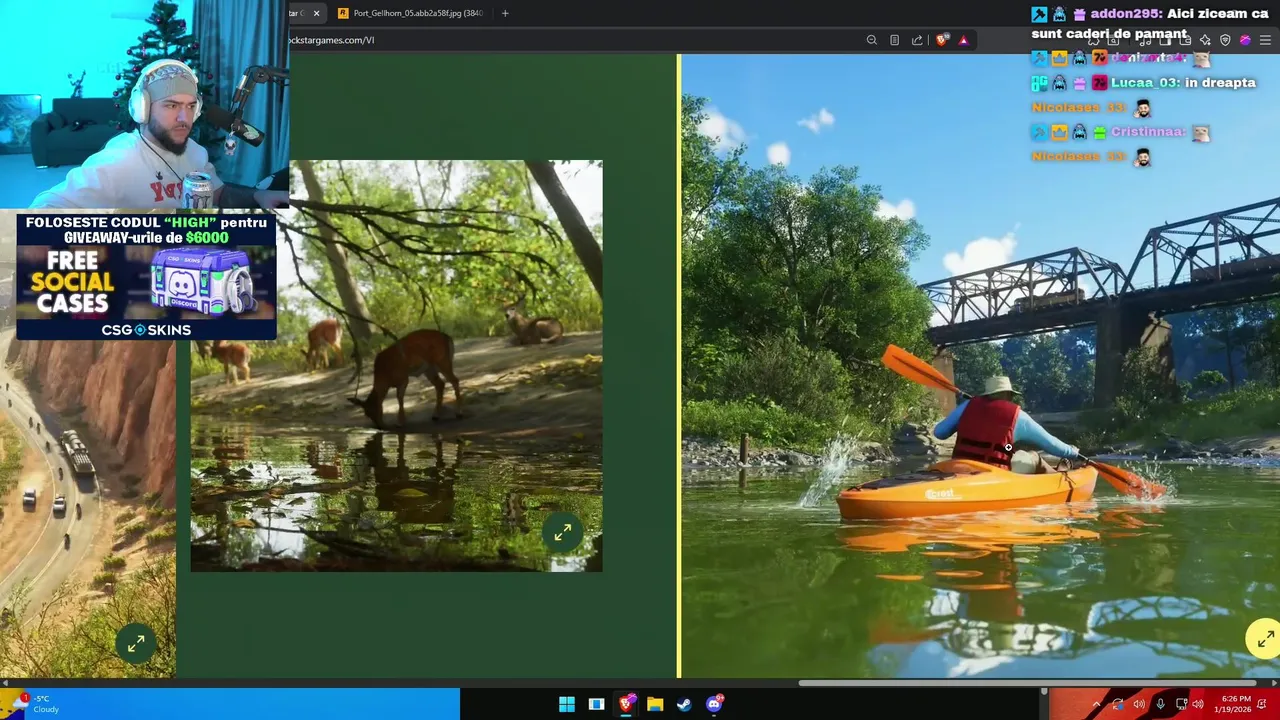Show hidden system tray icons
This screenshot has height=720, width=1280.
click(x=1096, y=704)
